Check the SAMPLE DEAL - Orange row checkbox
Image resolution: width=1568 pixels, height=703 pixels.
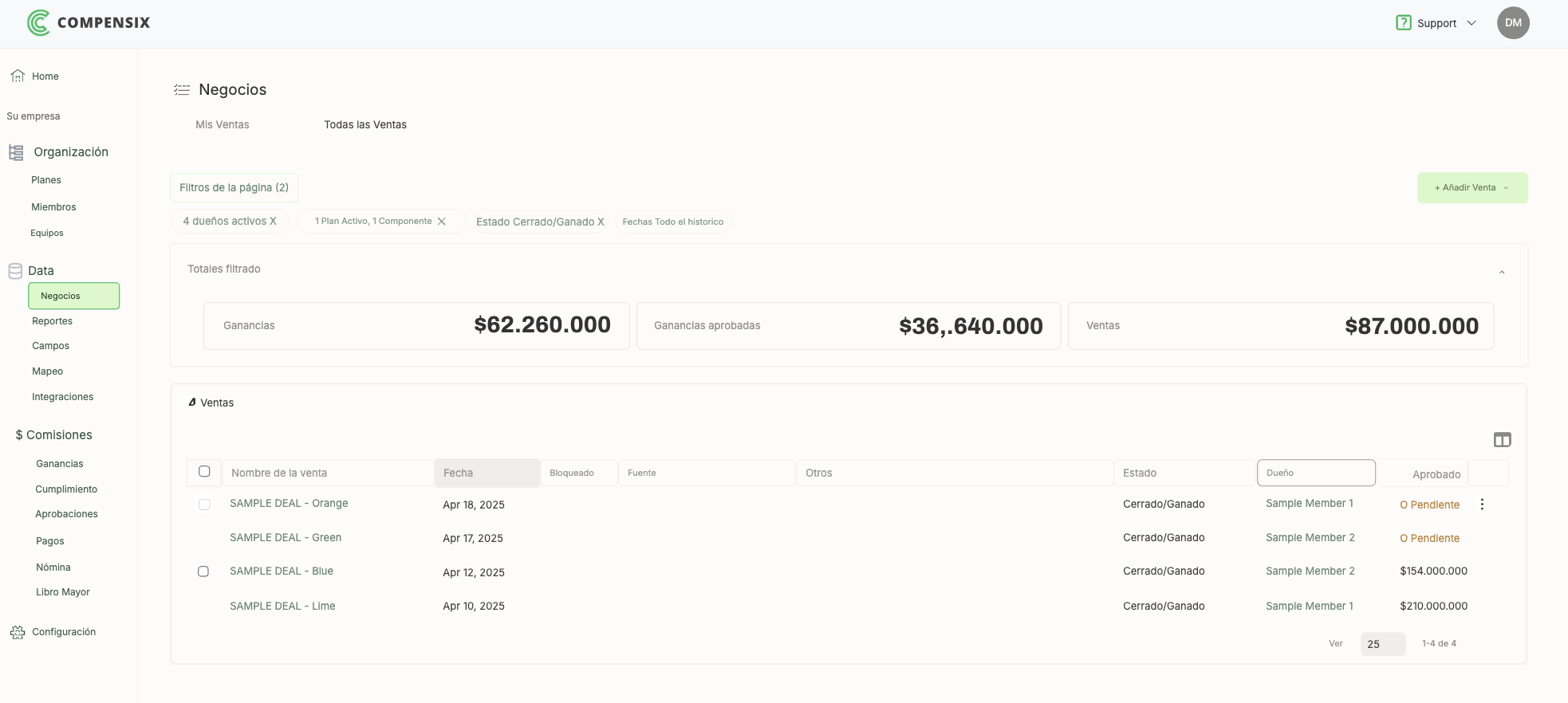204,505
